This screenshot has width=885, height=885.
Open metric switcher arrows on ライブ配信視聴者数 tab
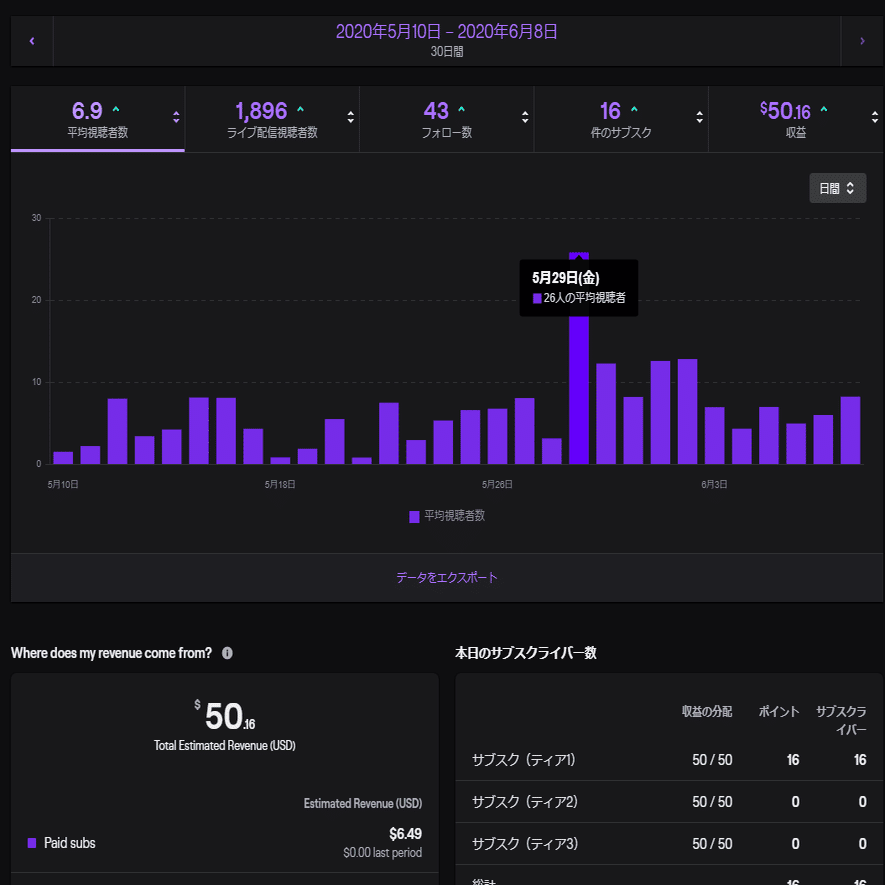point(351,117)
